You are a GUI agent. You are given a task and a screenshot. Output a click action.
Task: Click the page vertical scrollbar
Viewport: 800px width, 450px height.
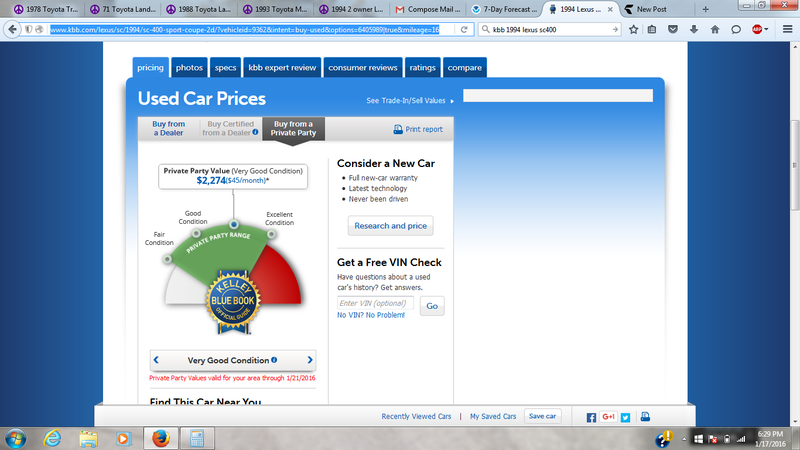coord(794,164)
